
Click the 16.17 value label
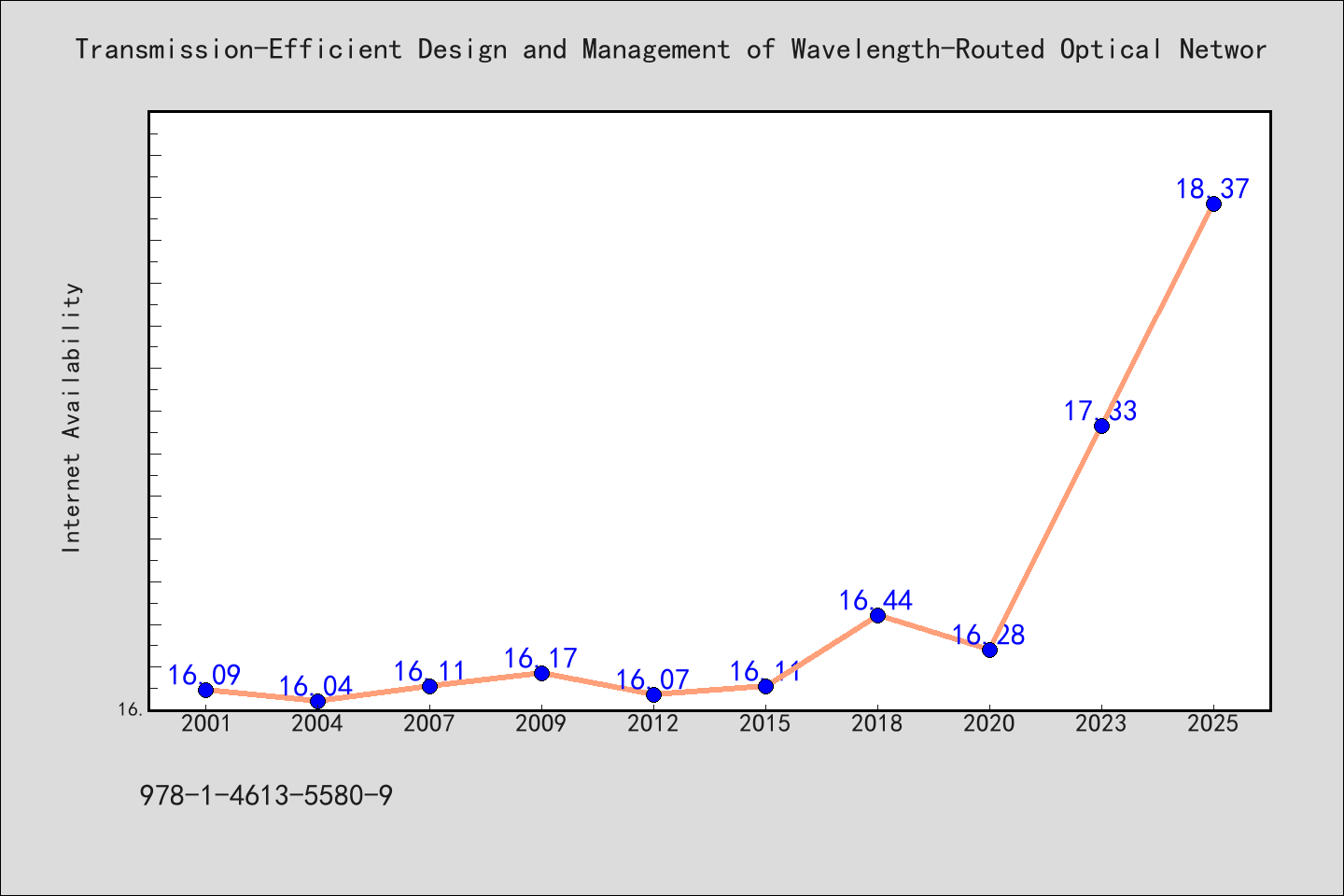[540, 659]
